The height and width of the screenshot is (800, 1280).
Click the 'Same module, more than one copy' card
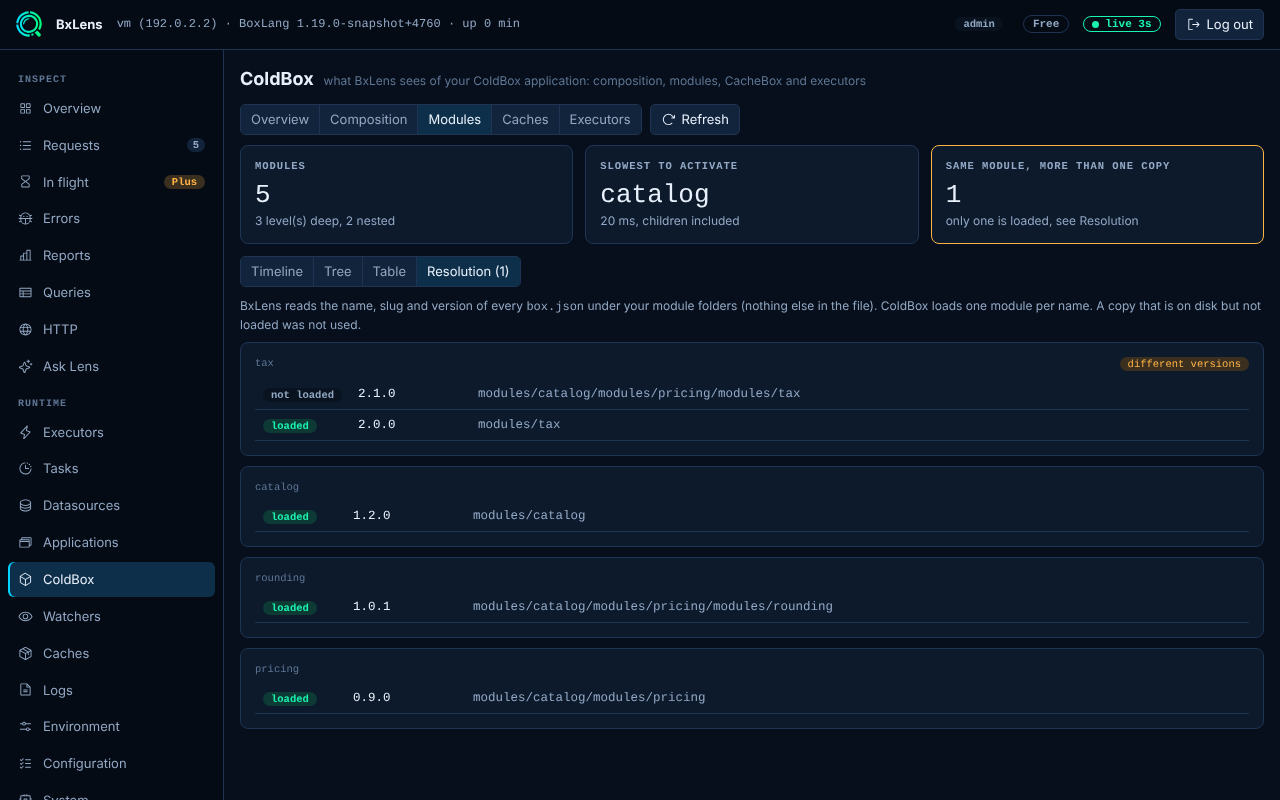1097,194
